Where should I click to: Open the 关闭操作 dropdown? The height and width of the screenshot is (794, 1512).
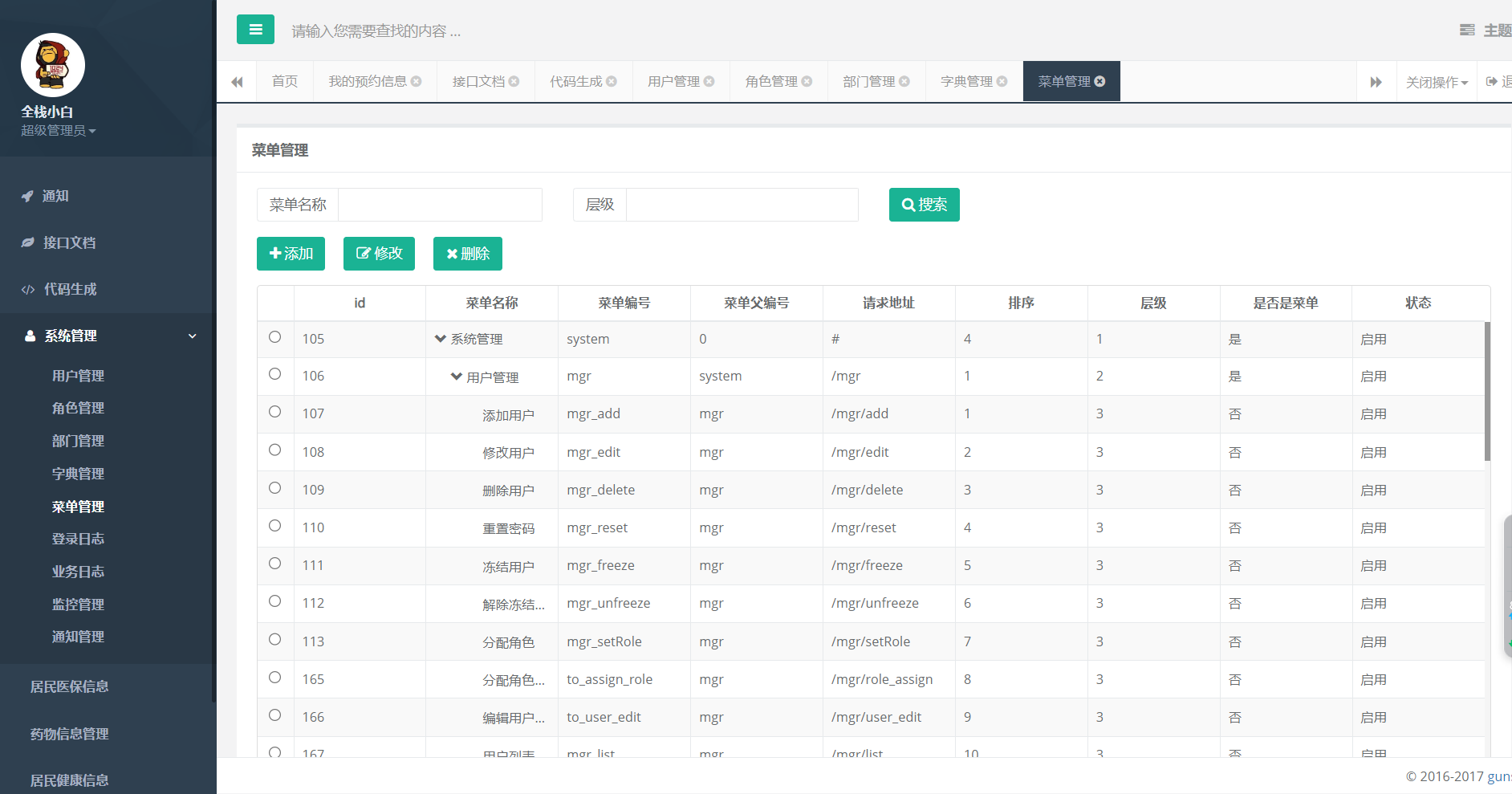click(1437, 82)
